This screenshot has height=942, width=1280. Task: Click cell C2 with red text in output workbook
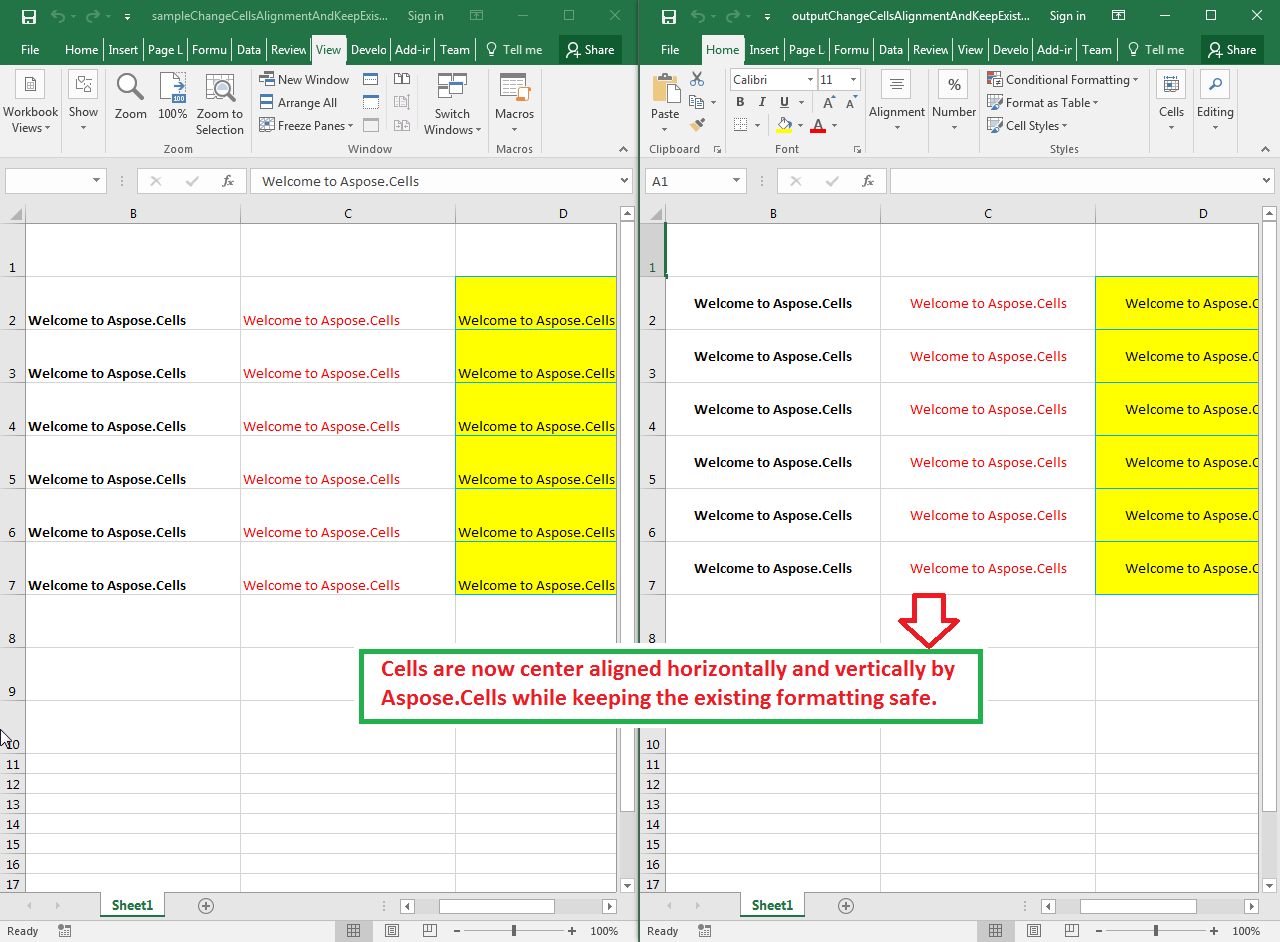click(988, 304)
